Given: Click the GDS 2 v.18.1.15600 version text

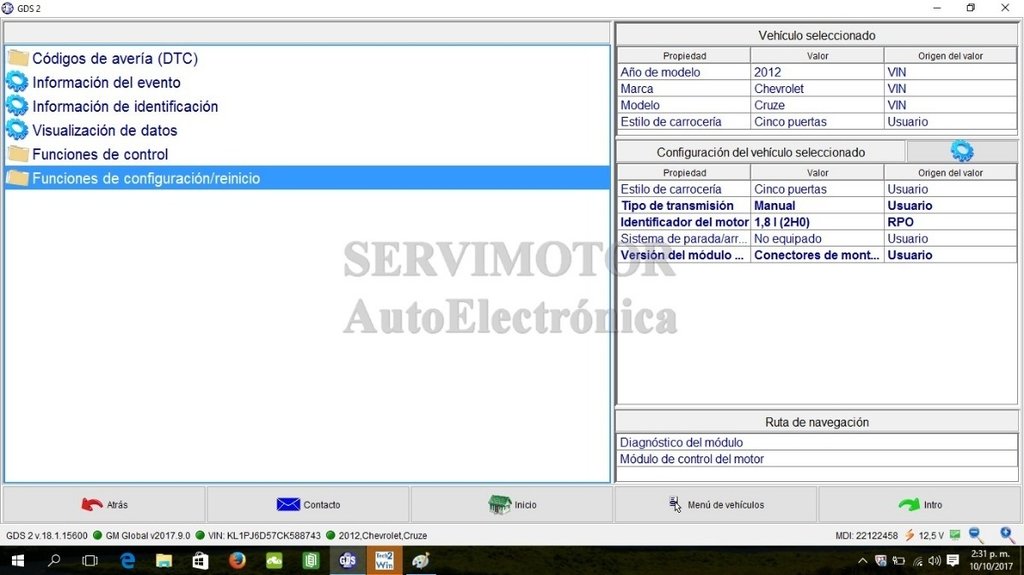Looking at the screenshot, I should (46, 535).
